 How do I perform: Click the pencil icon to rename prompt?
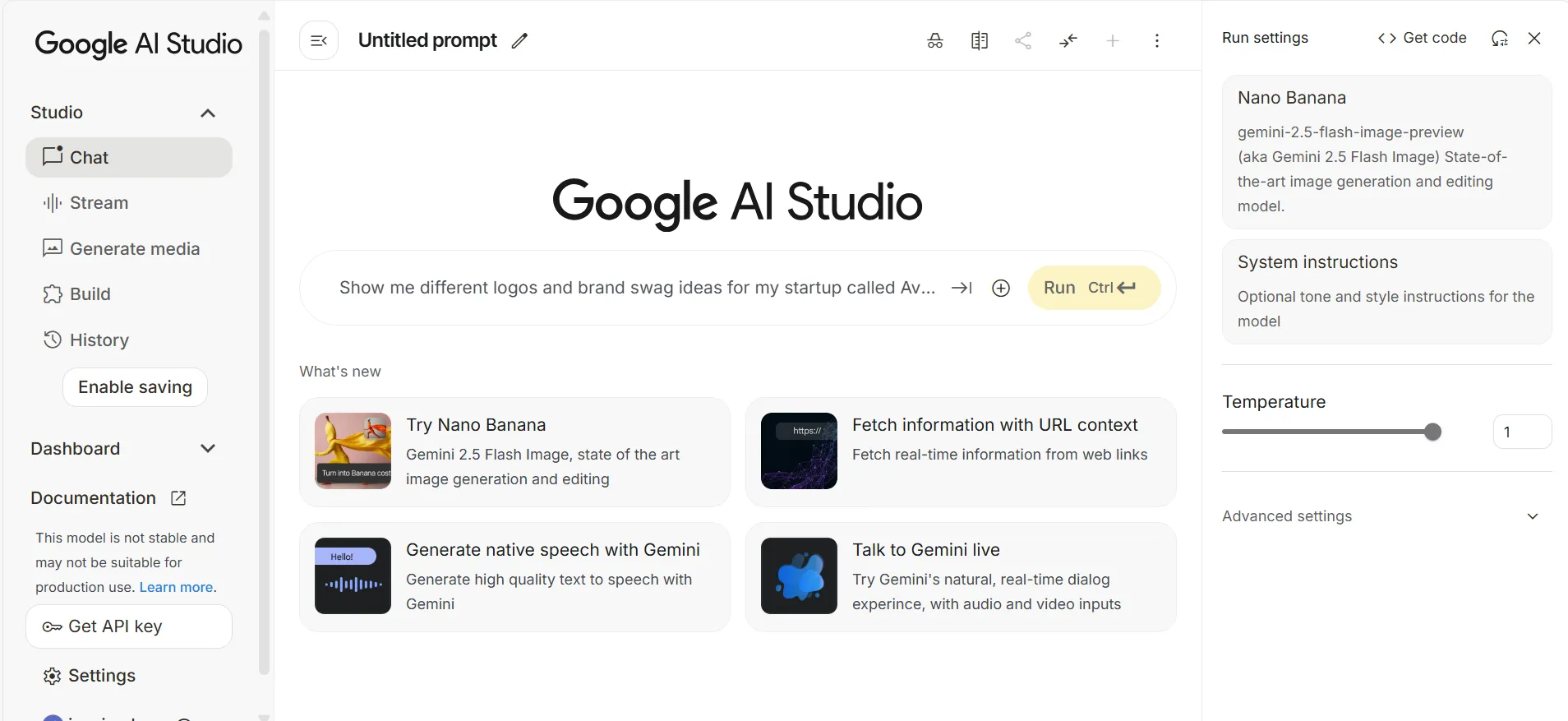point(519,40)
